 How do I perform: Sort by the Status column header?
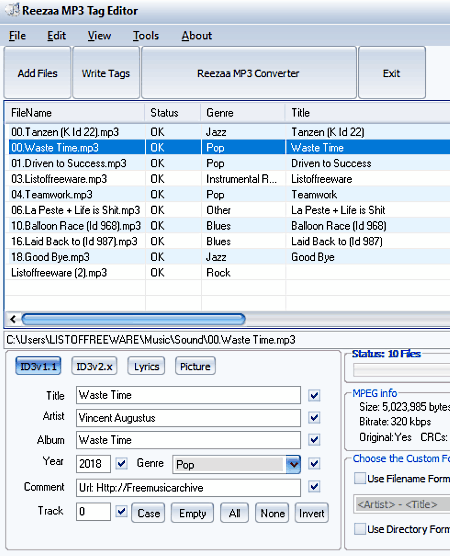[x=173, y=113]
